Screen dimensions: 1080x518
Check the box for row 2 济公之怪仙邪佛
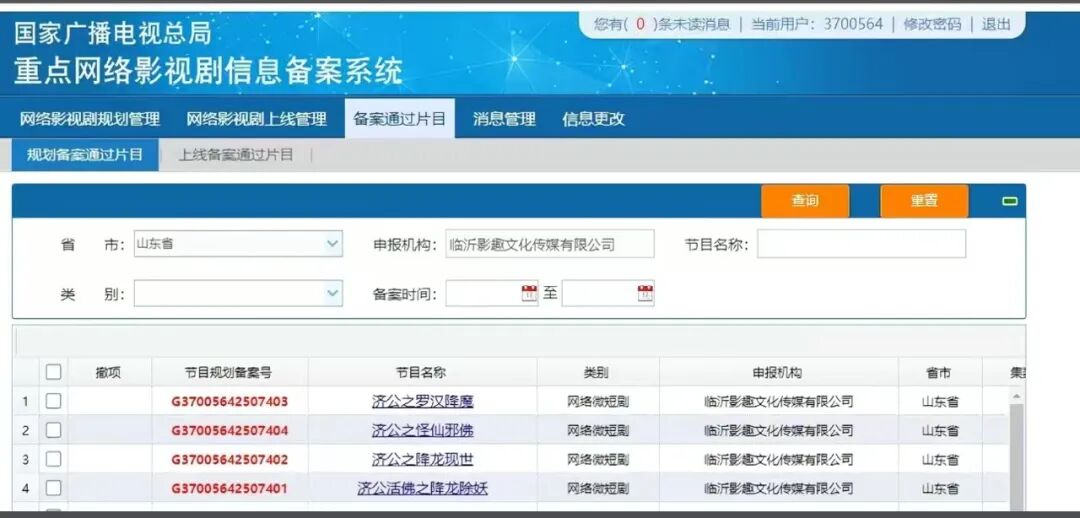click(53, 431)
